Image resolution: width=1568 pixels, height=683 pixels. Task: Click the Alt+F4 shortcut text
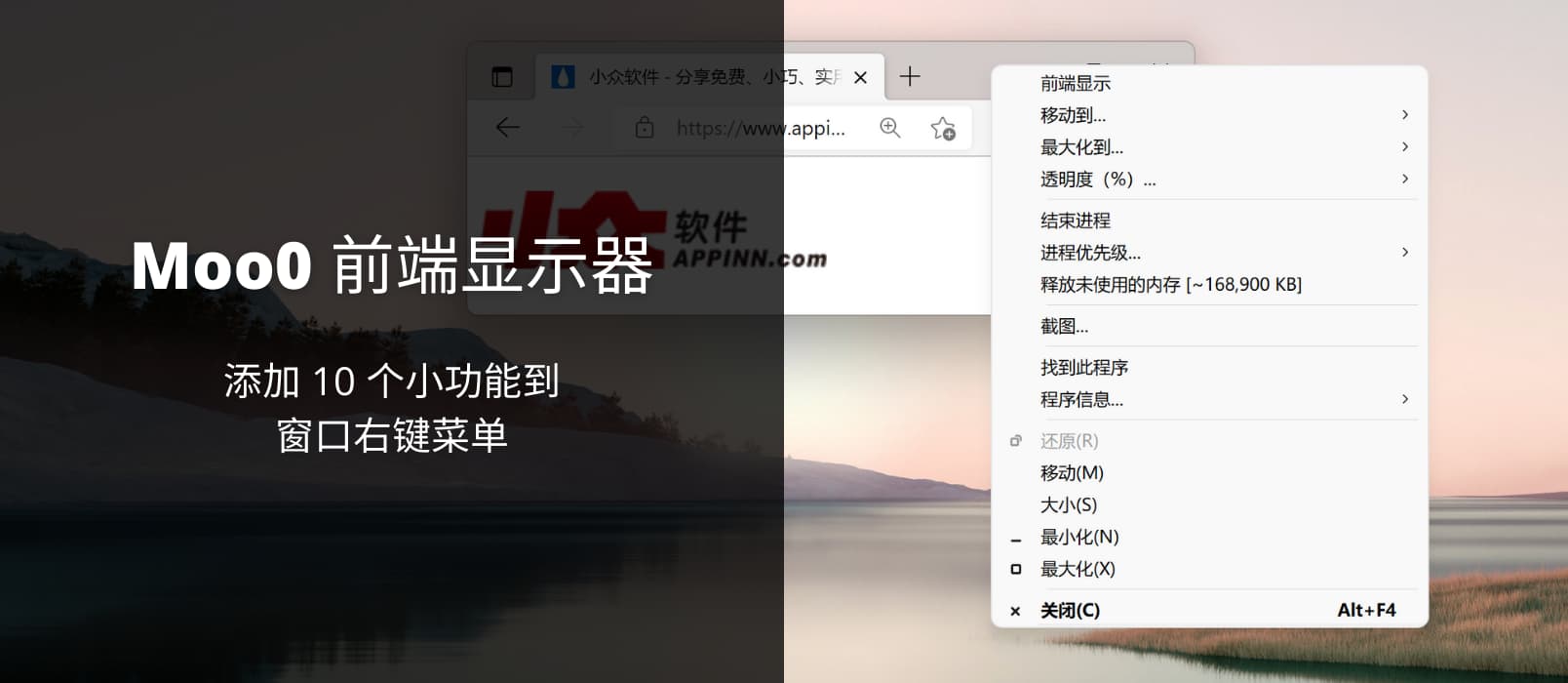[1366, 610]
